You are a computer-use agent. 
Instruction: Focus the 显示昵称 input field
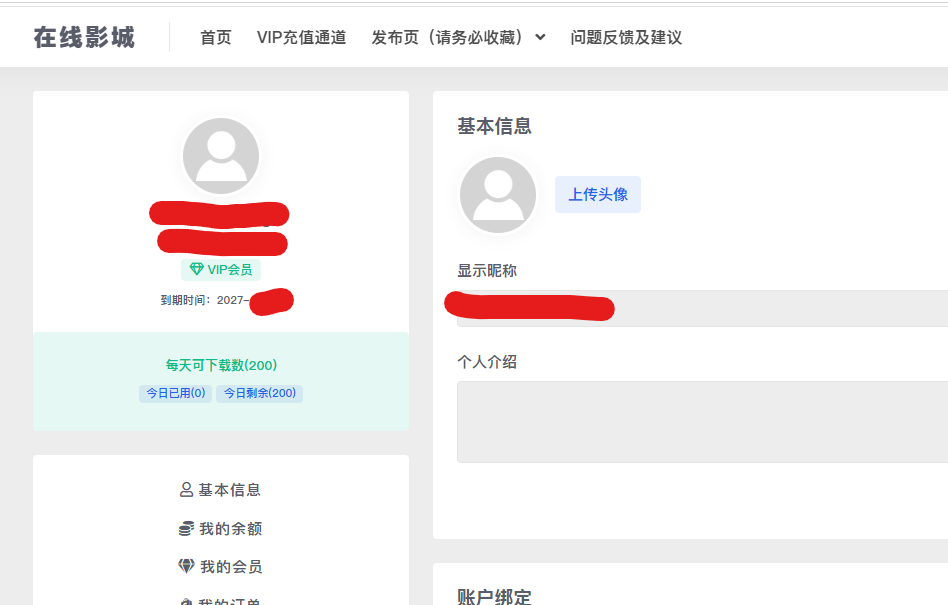click(703, 308)
